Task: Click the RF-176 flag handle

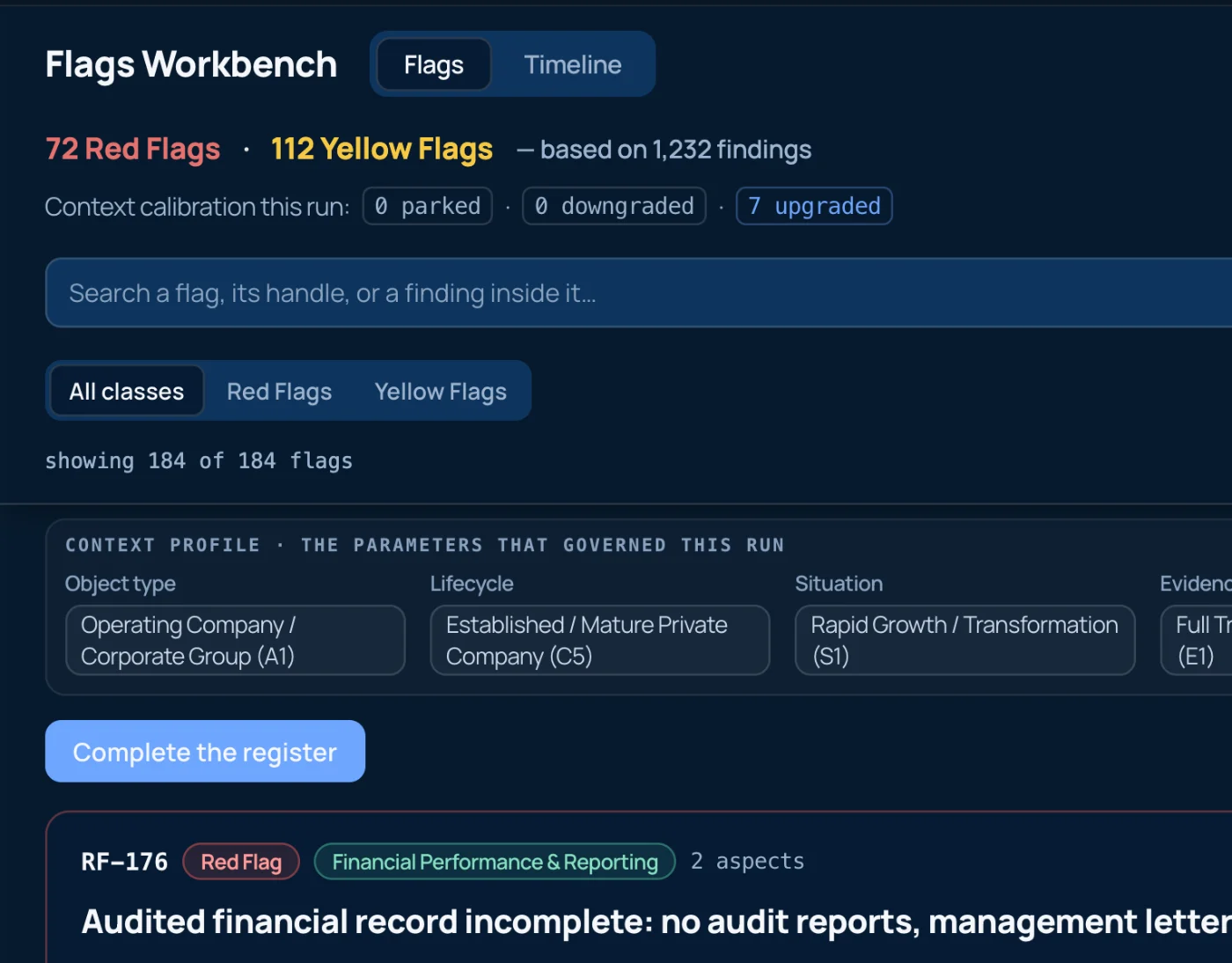Action: tap(124, 861)
